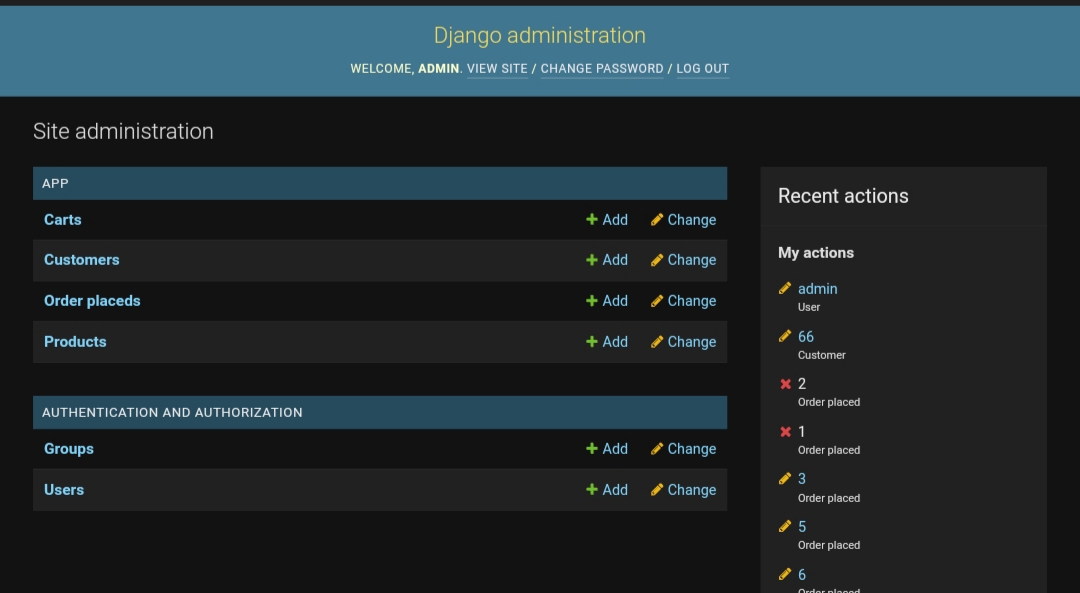Click the pencil icon next to admin action
This screenshot has width=1080, height=593.
coord(785,288)
